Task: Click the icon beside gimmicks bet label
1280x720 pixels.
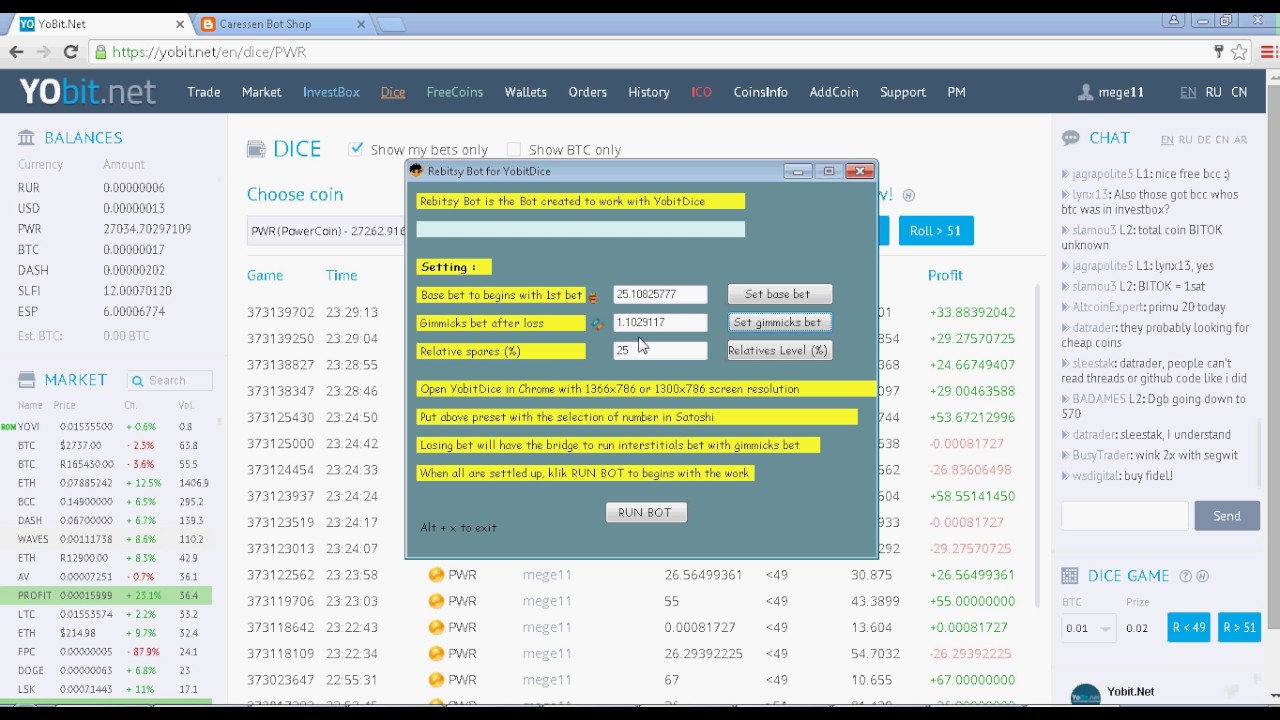Action: [x=597, y=324]
